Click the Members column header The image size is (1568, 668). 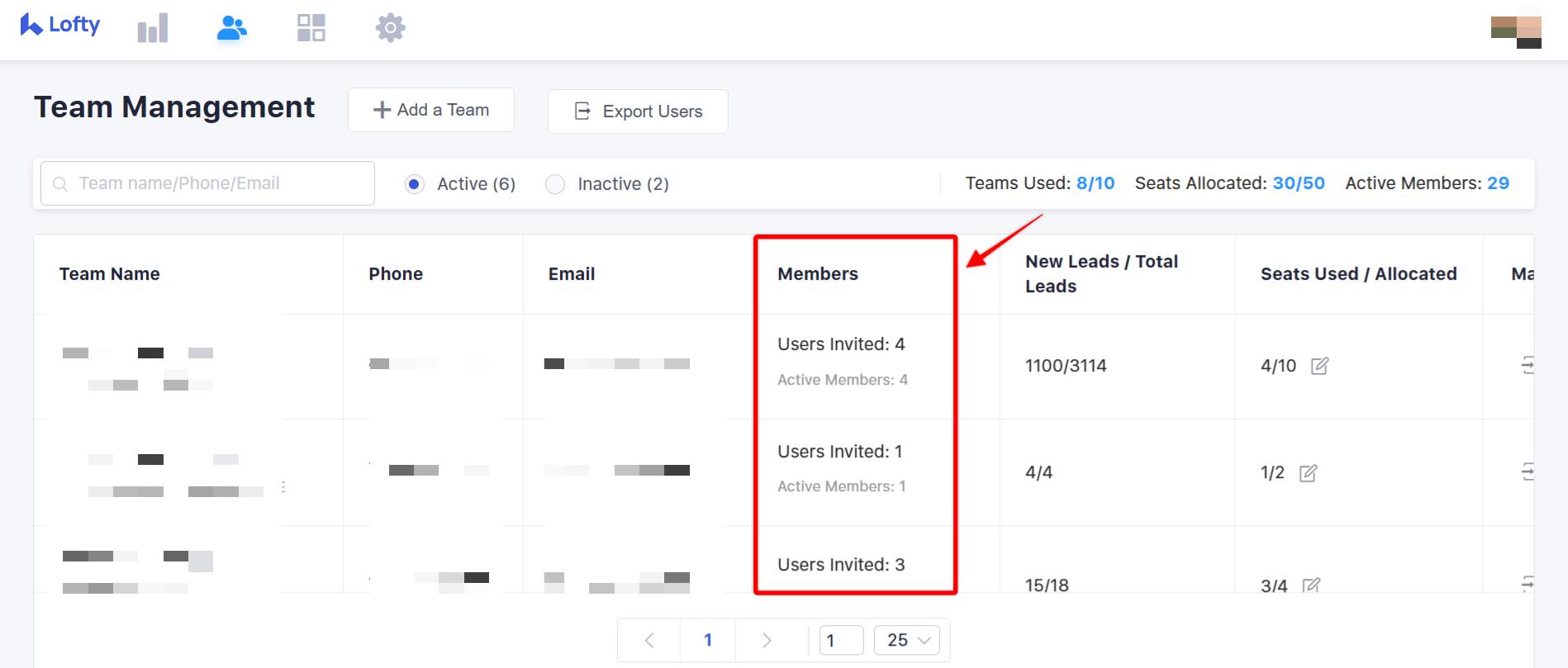point(818,274)
